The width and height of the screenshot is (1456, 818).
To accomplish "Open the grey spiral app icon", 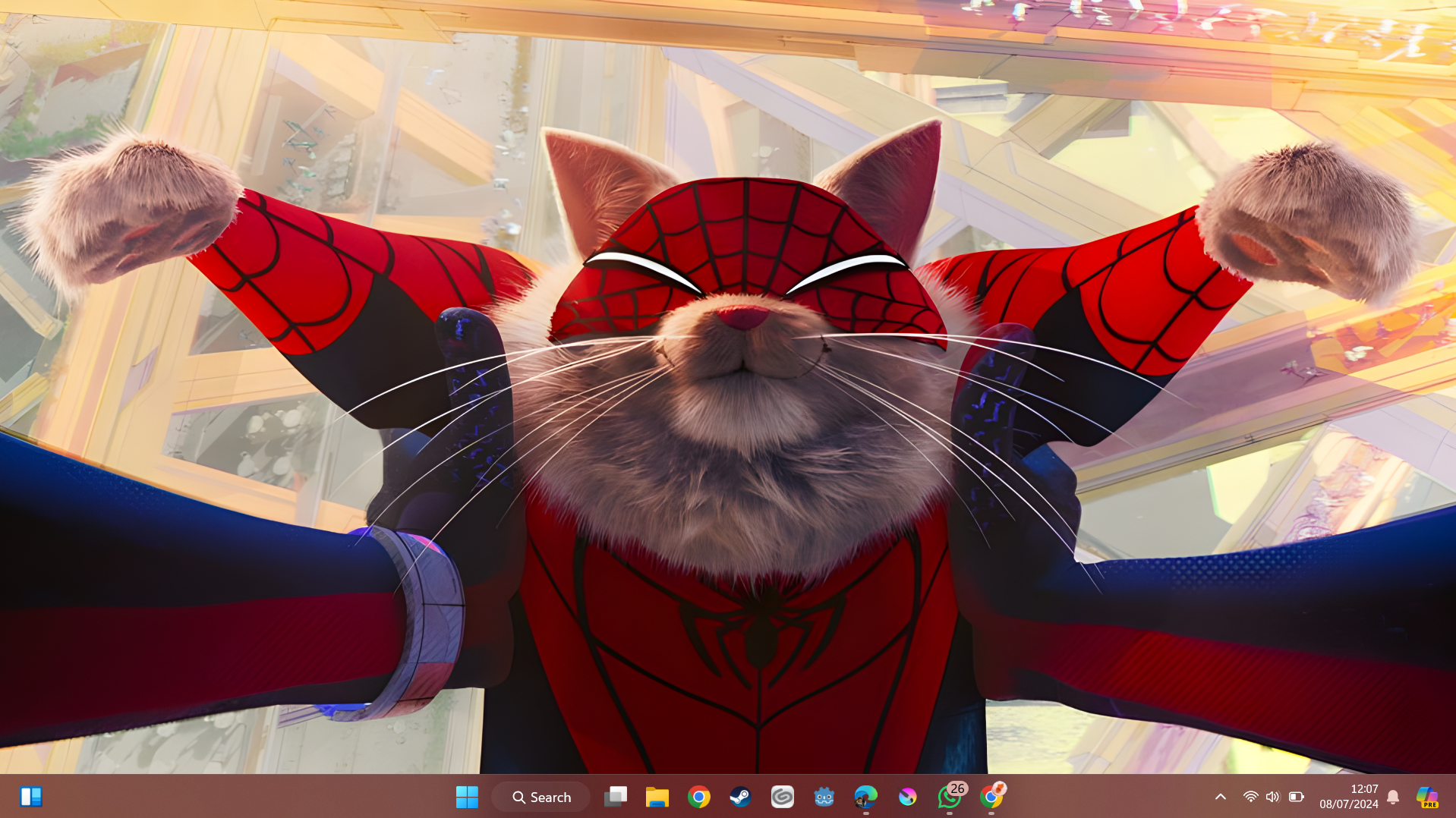I will point(783,797).
